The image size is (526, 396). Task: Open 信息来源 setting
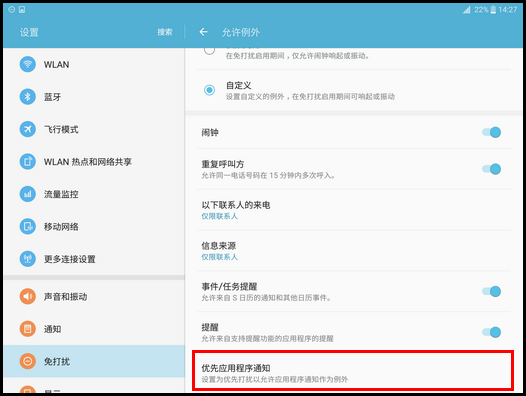[354, 251]
